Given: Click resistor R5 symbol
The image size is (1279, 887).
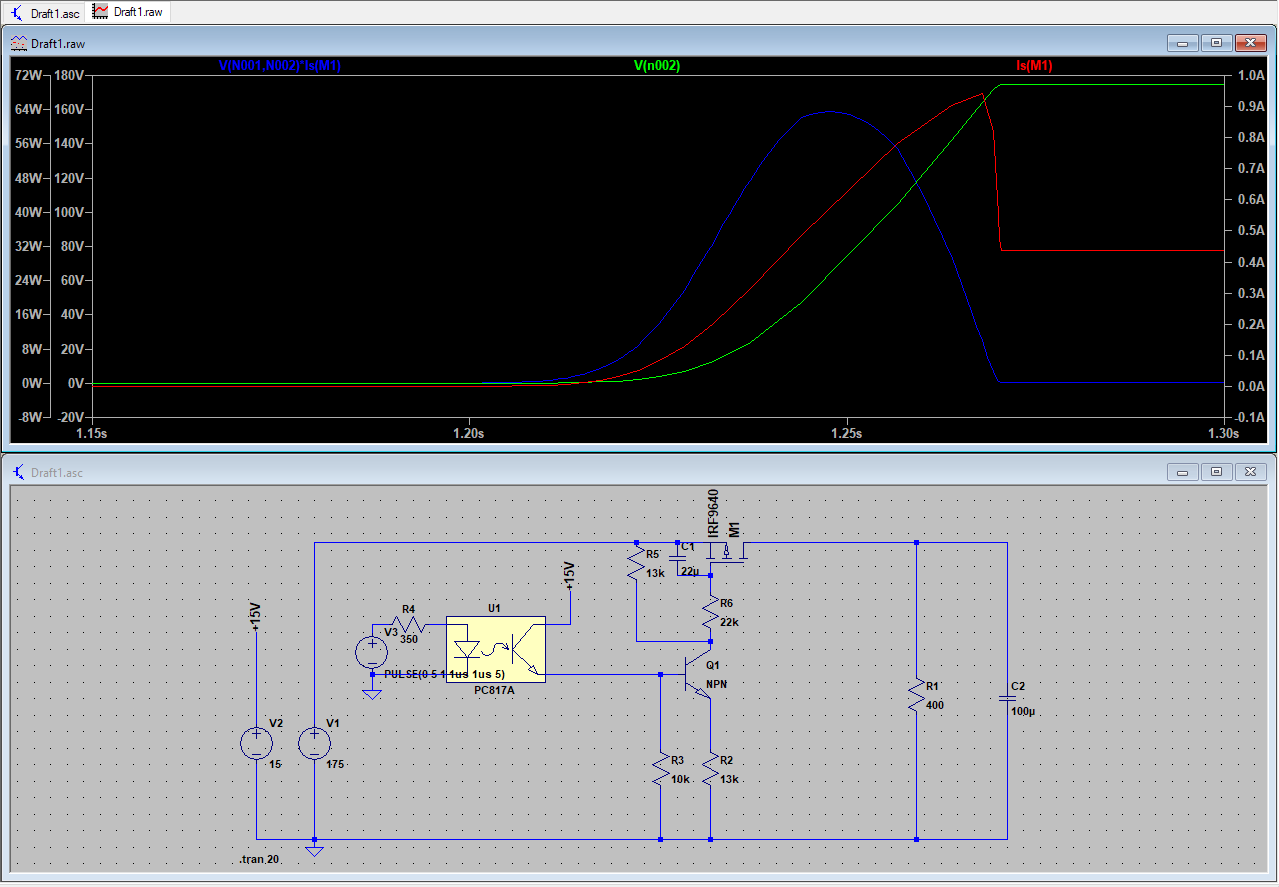Looking at the screenshot, I should point(635,565).
